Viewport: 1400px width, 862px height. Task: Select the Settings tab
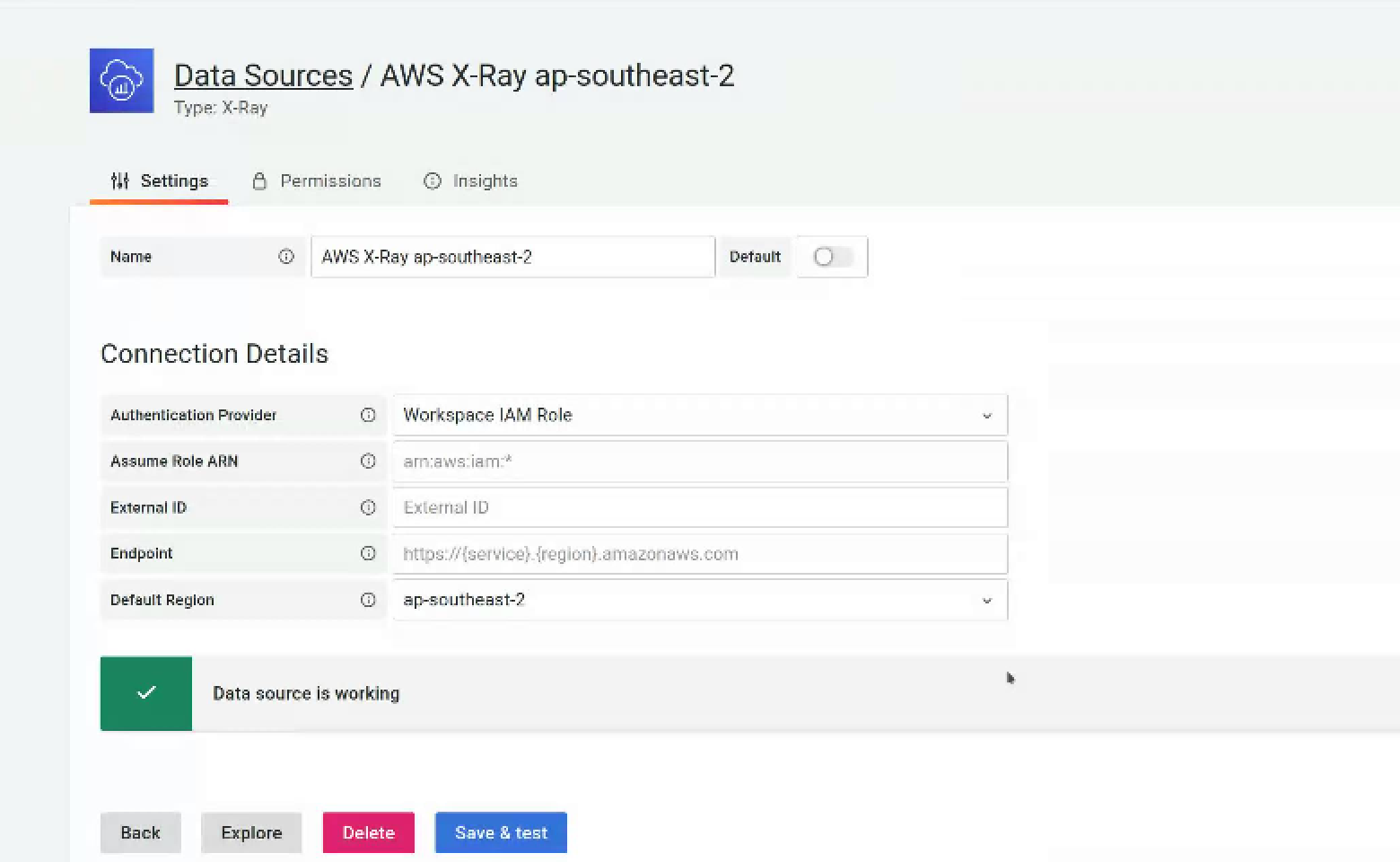coord(160,181)
